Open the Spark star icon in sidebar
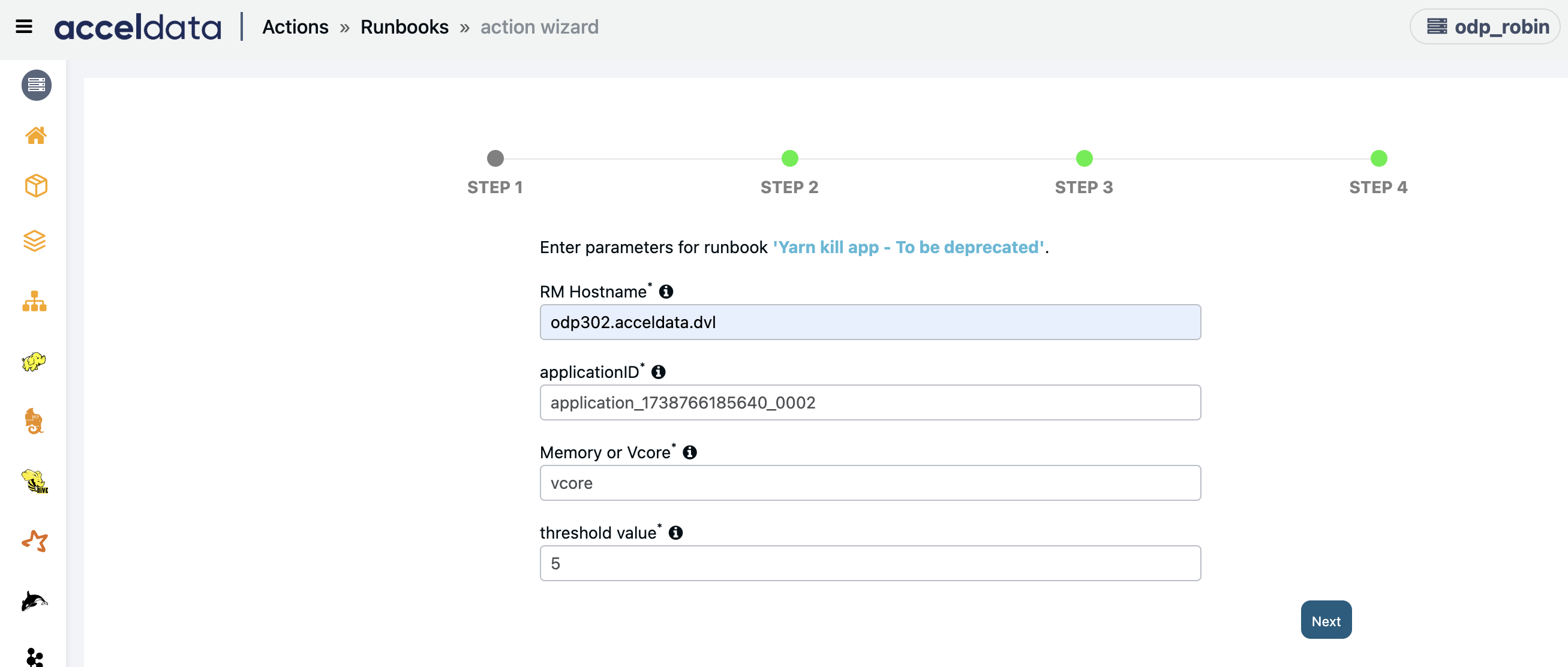 (x=35, y=541)
